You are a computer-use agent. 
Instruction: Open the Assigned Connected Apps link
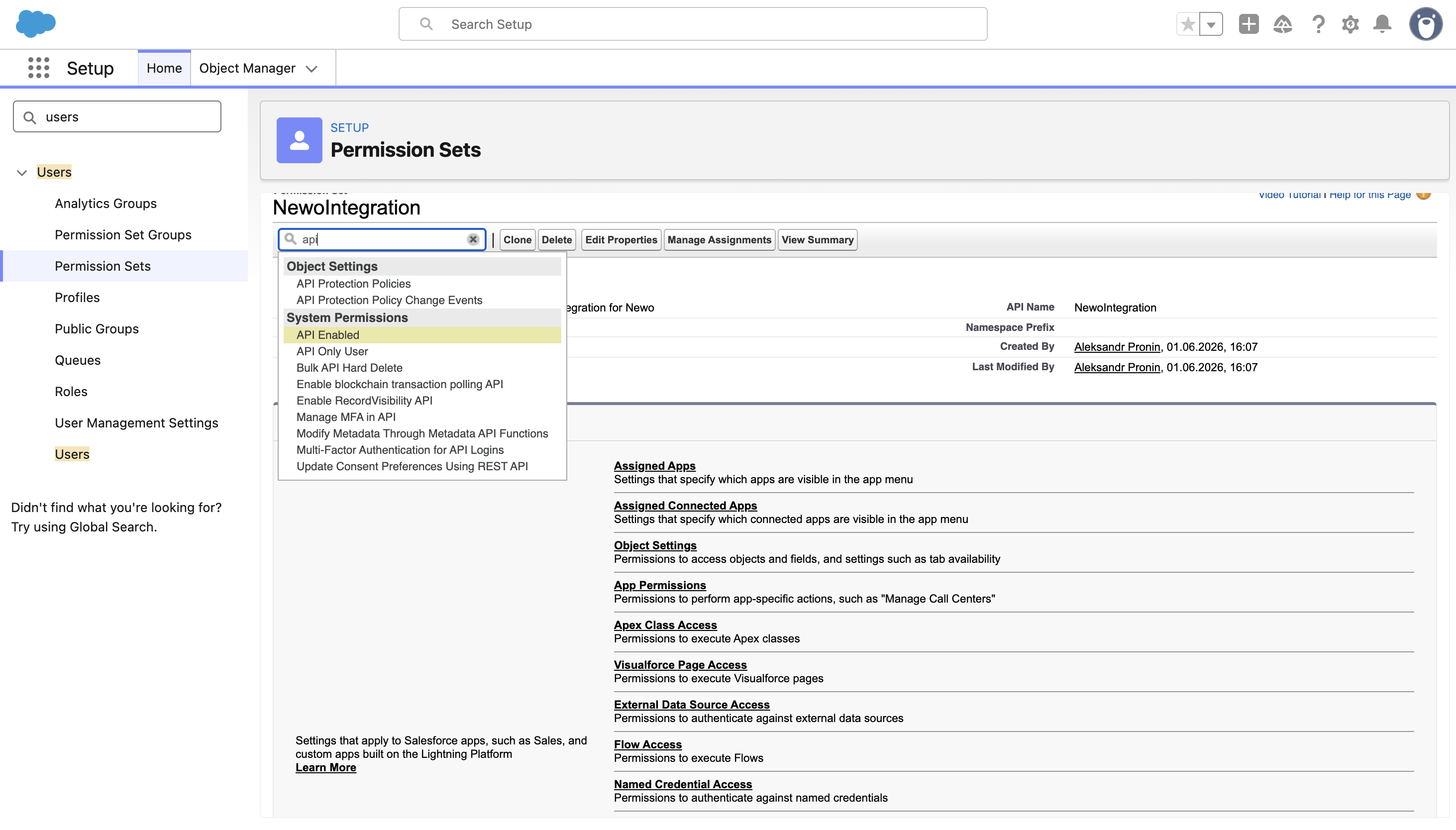(x=685, y=506)
